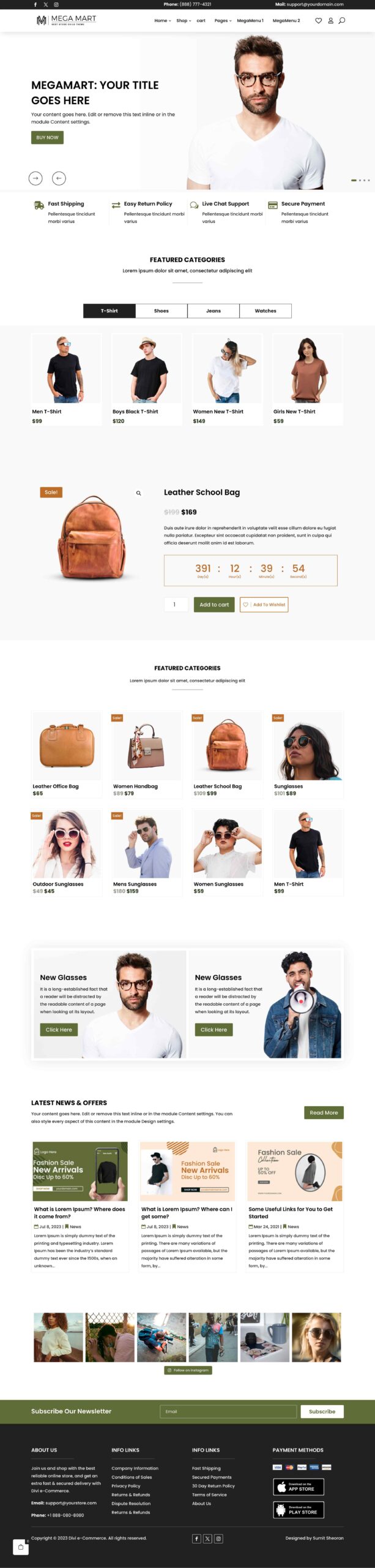Viewport: 375px width, 1568px height.
Task: Switch to the Watches category tab
Action: 265,311
